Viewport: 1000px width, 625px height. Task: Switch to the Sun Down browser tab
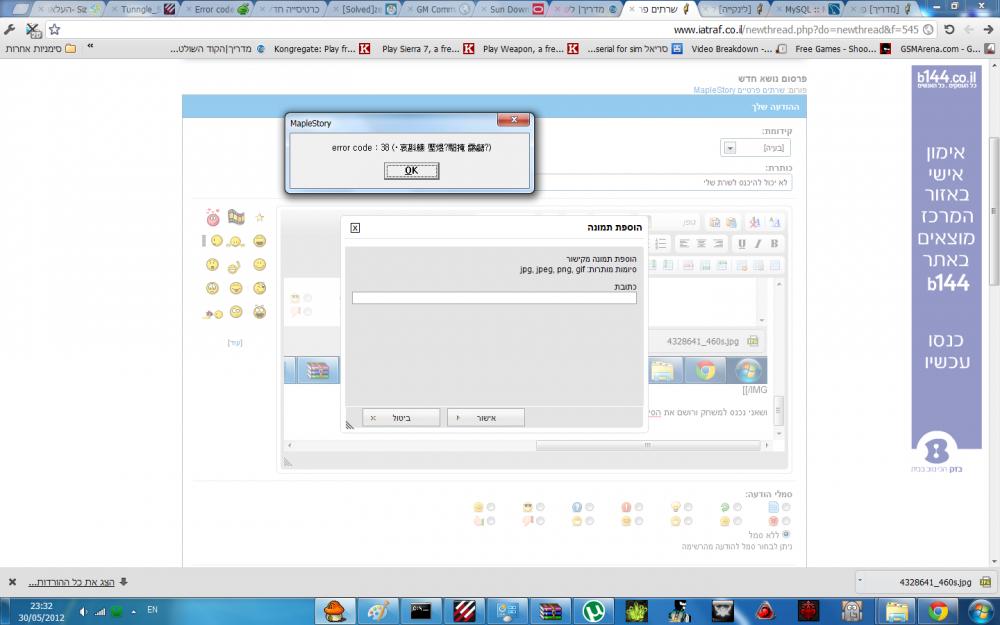coord(514,9)
